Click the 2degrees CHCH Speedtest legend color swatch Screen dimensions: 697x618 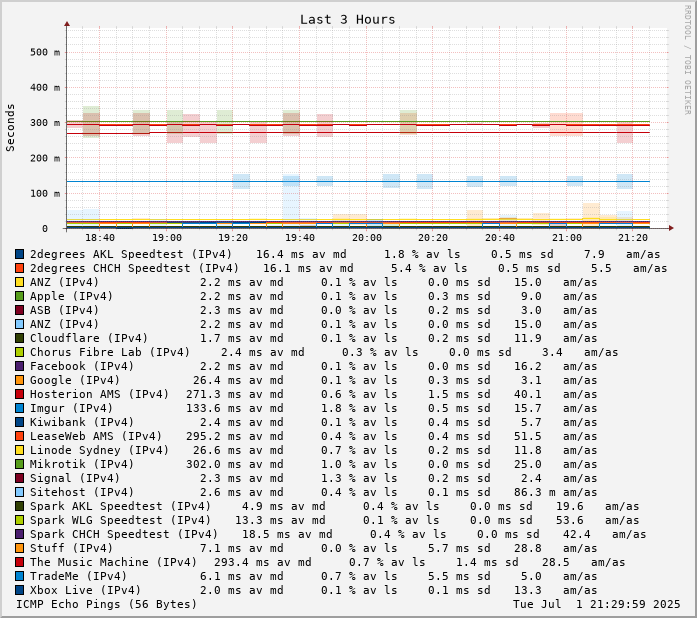(x=19, y=268)
